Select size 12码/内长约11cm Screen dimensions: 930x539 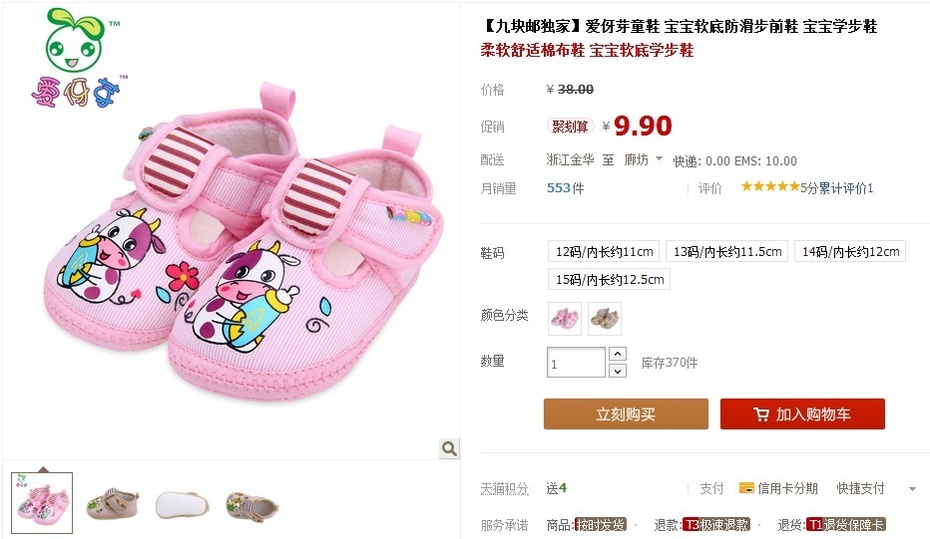[604, 251]
